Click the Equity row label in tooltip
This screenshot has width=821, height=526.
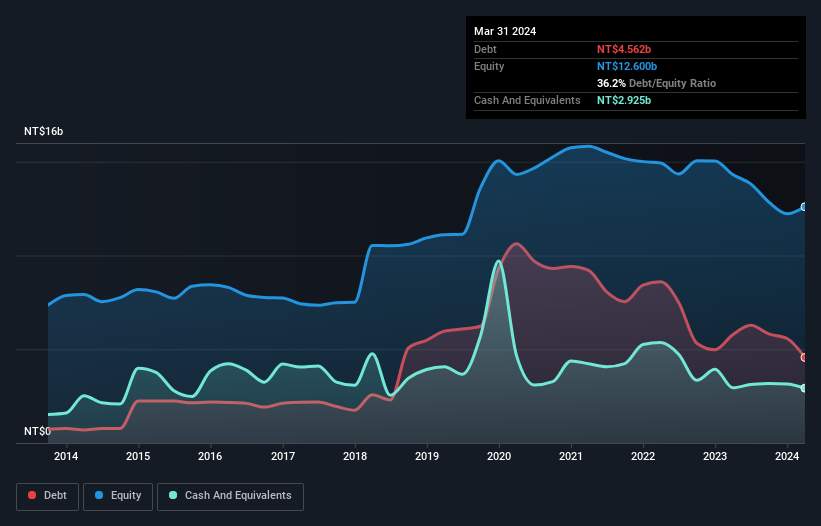coord(489,66)
